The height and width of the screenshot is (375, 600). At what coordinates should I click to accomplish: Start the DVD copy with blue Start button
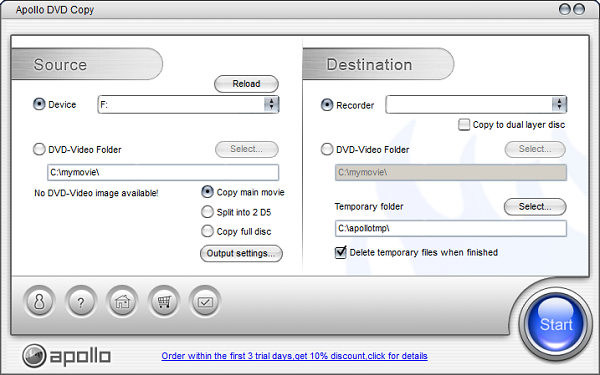pos(556,324)
